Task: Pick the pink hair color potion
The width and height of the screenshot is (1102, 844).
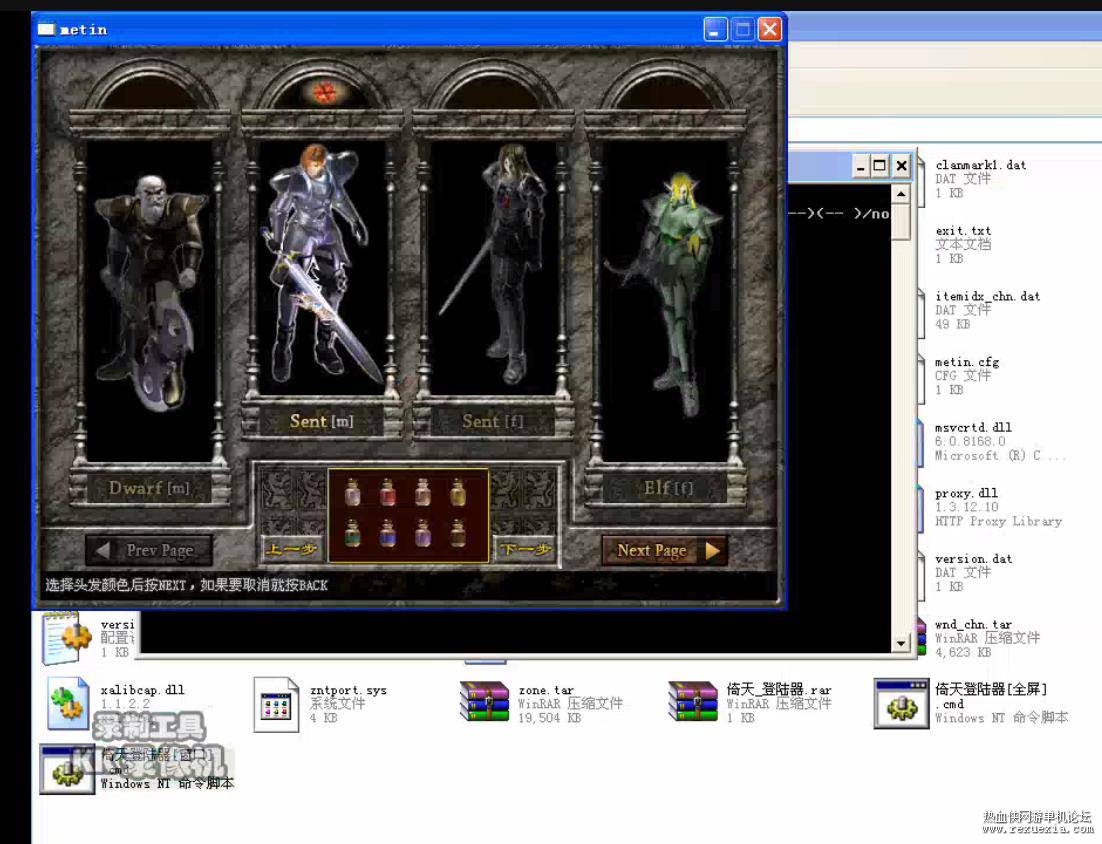Action: (422, 492)
